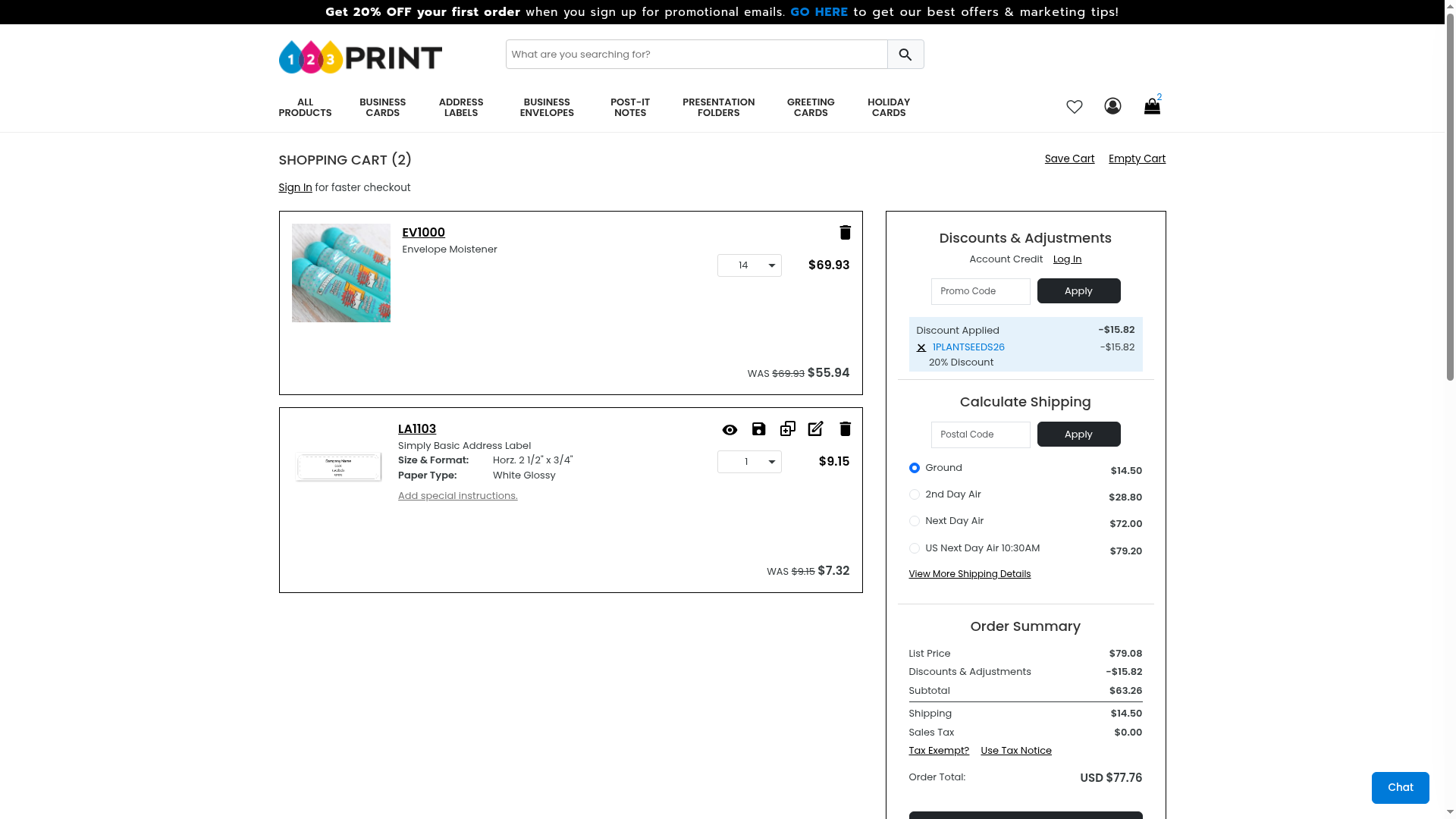The height and width of the screenshot is (819, 1456).
Task: Apply the promo code button
Action: 1078,291
